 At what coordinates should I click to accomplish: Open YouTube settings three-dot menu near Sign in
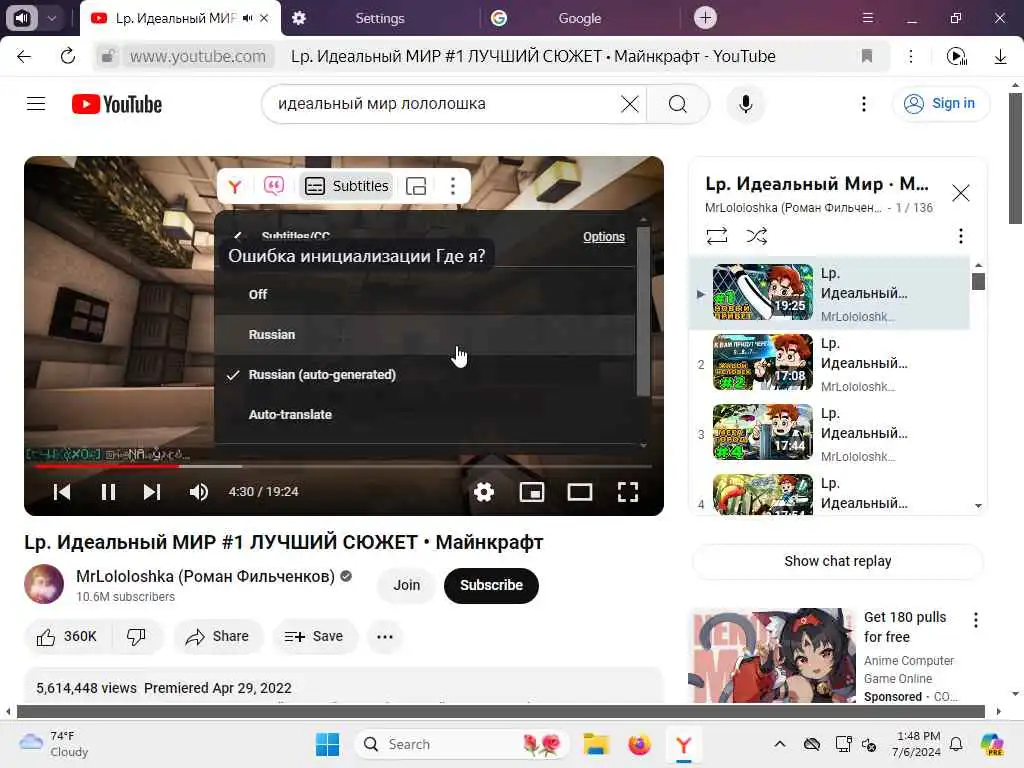[863, 104]
